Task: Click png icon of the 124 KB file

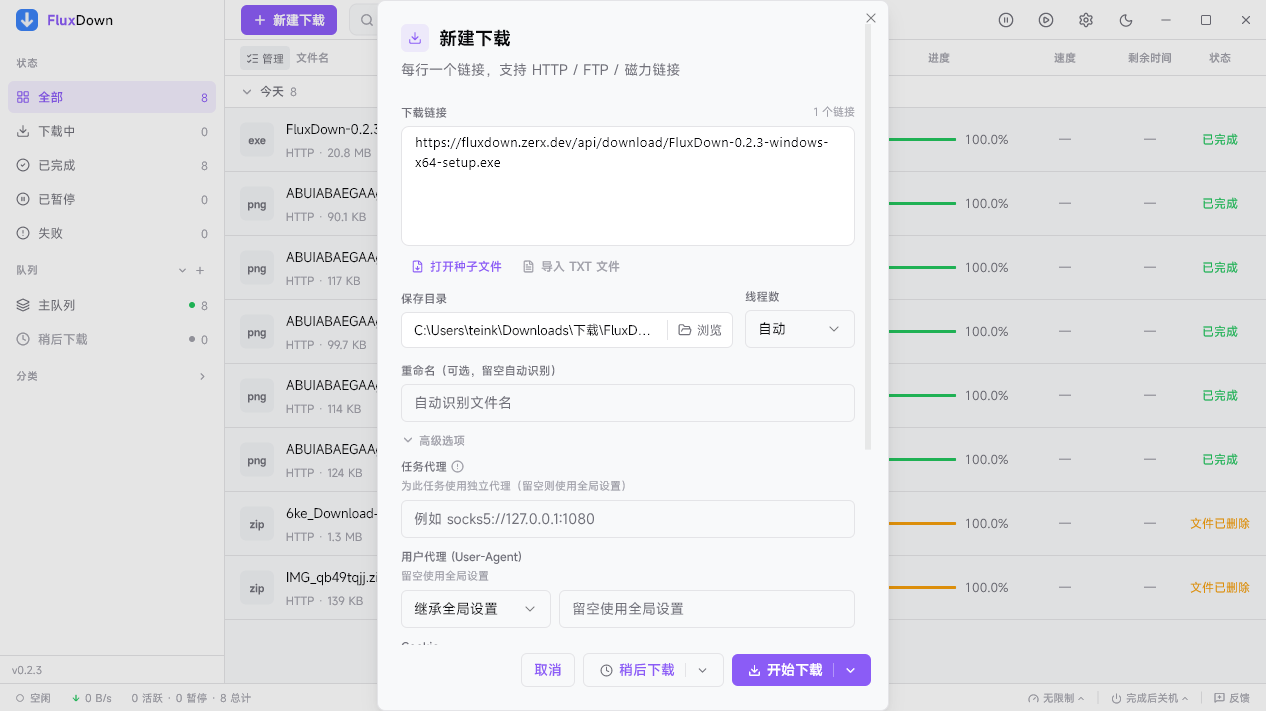Action: [257, 461]
